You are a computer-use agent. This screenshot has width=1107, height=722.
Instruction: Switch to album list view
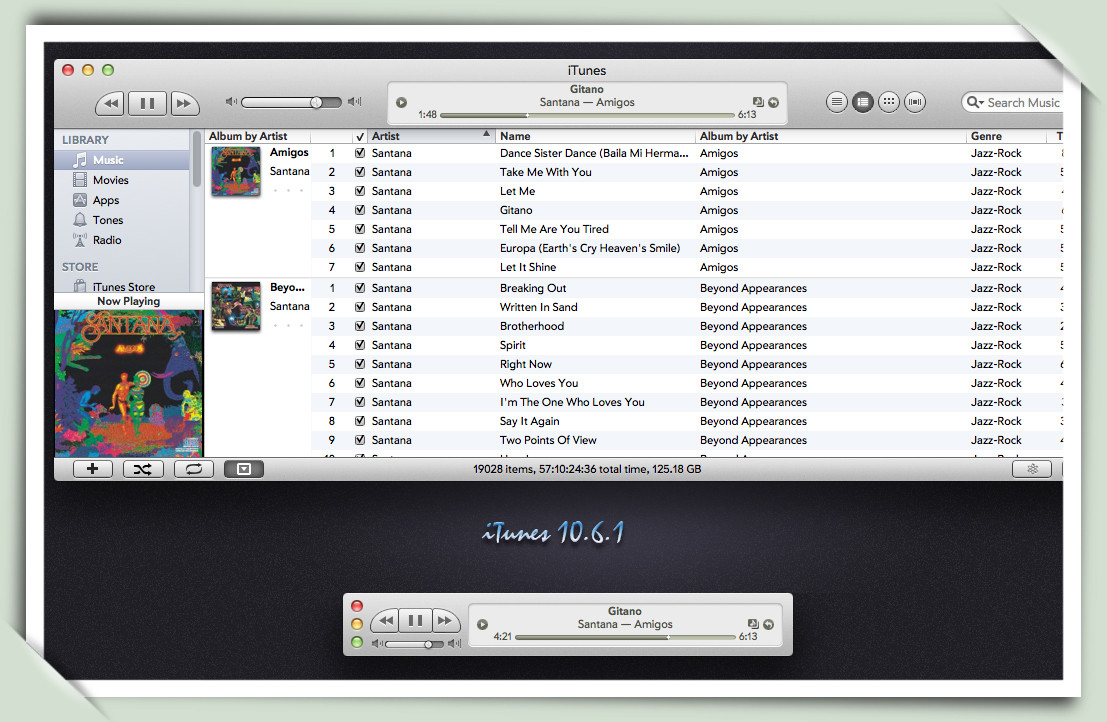(x=863, y=102)
